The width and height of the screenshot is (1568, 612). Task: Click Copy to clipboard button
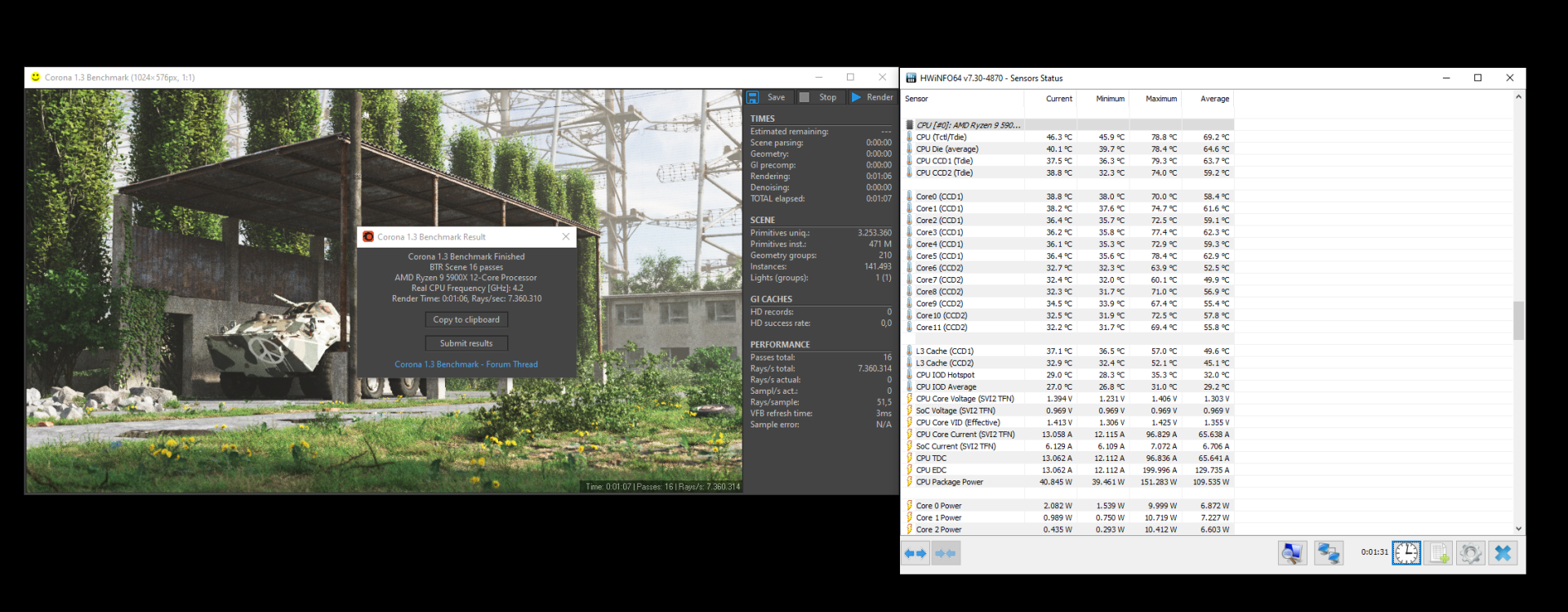[466, 319]
